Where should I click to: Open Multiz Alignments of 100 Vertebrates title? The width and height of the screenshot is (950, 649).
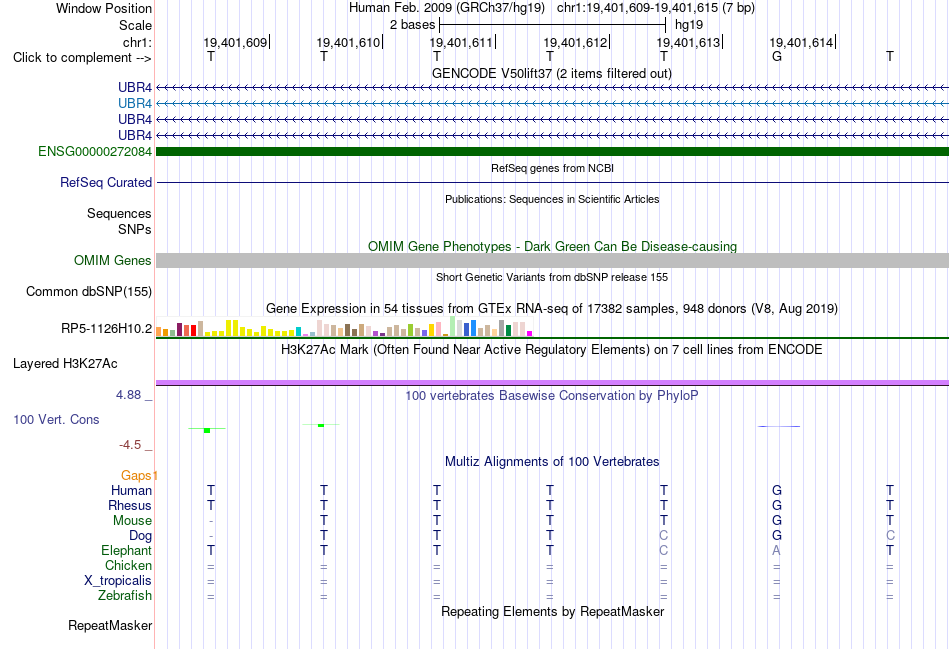[x=552, y=462]
